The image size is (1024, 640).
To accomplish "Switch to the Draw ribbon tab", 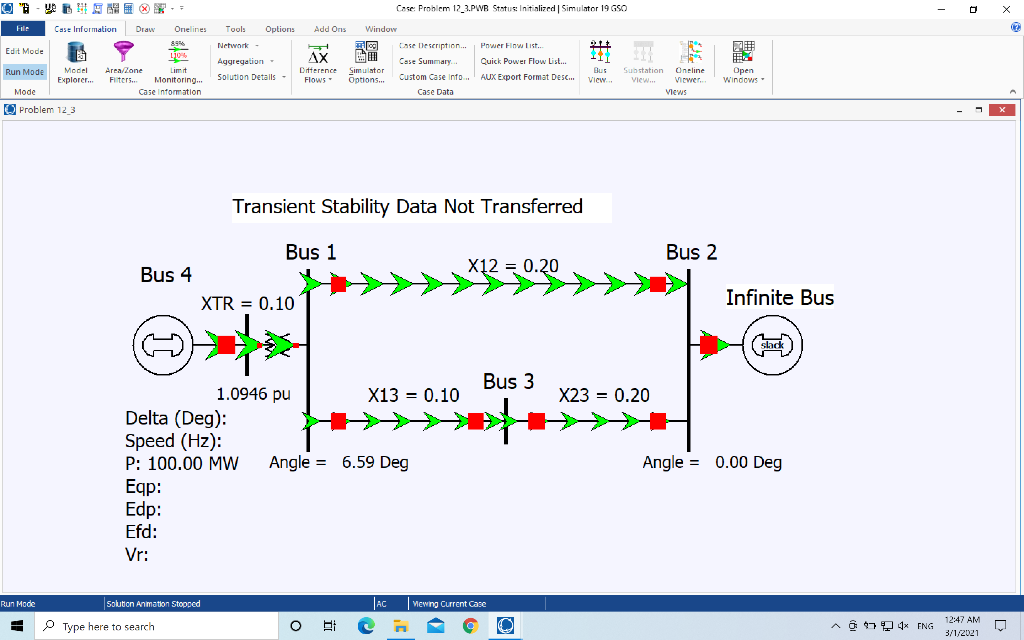I will tap(144, 28).
